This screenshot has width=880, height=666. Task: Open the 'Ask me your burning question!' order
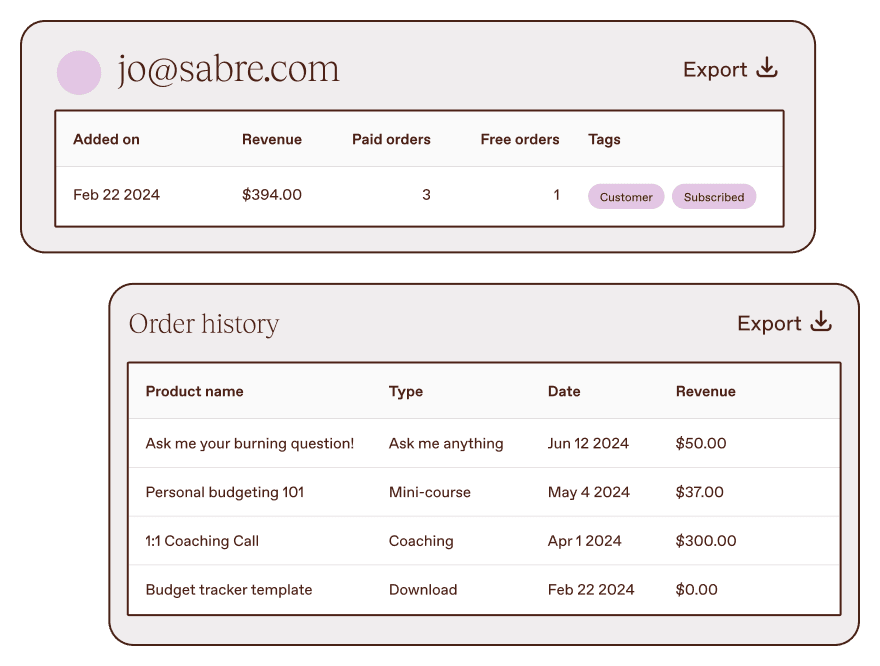tap(250, 443)
